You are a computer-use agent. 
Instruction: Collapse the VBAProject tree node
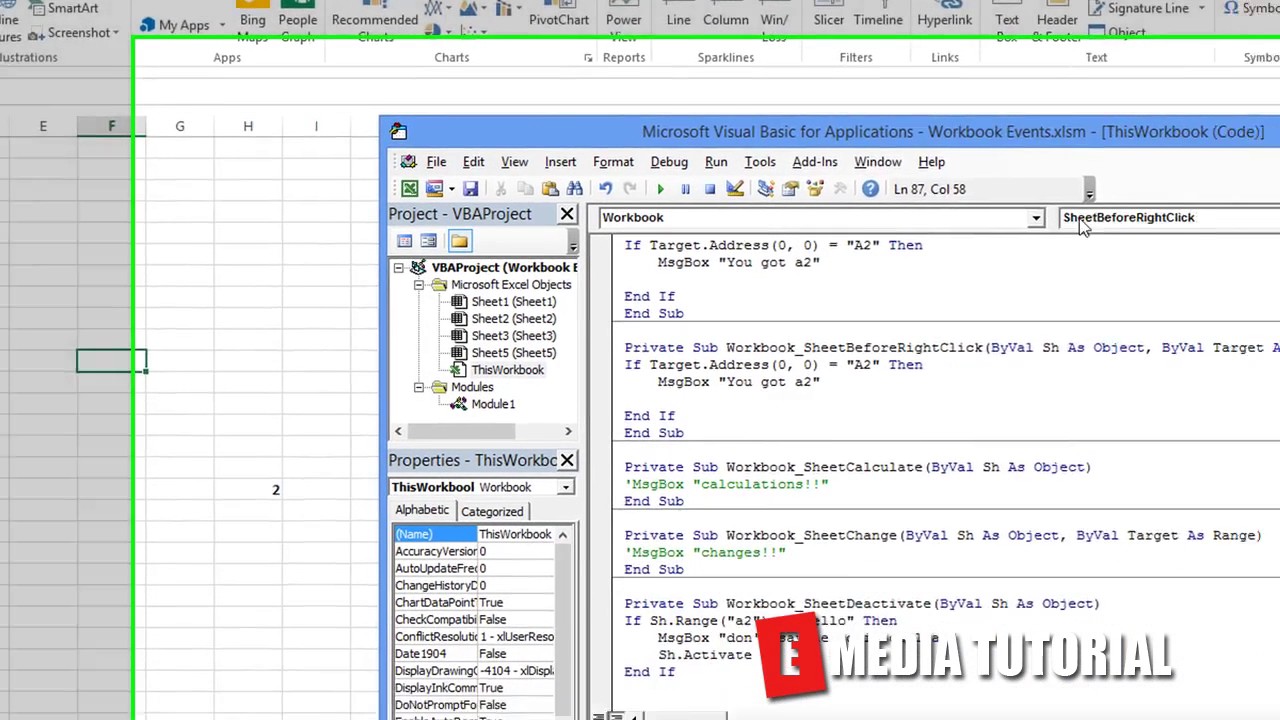pos(399,268)
